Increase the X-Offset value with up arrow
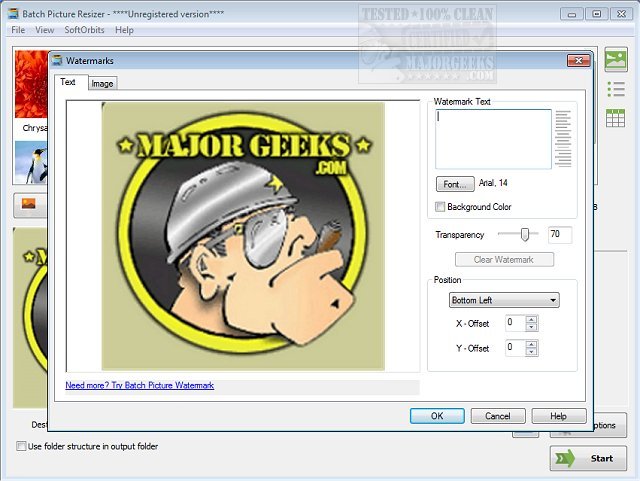Screen dimensions: 640x481 point(531,319)
